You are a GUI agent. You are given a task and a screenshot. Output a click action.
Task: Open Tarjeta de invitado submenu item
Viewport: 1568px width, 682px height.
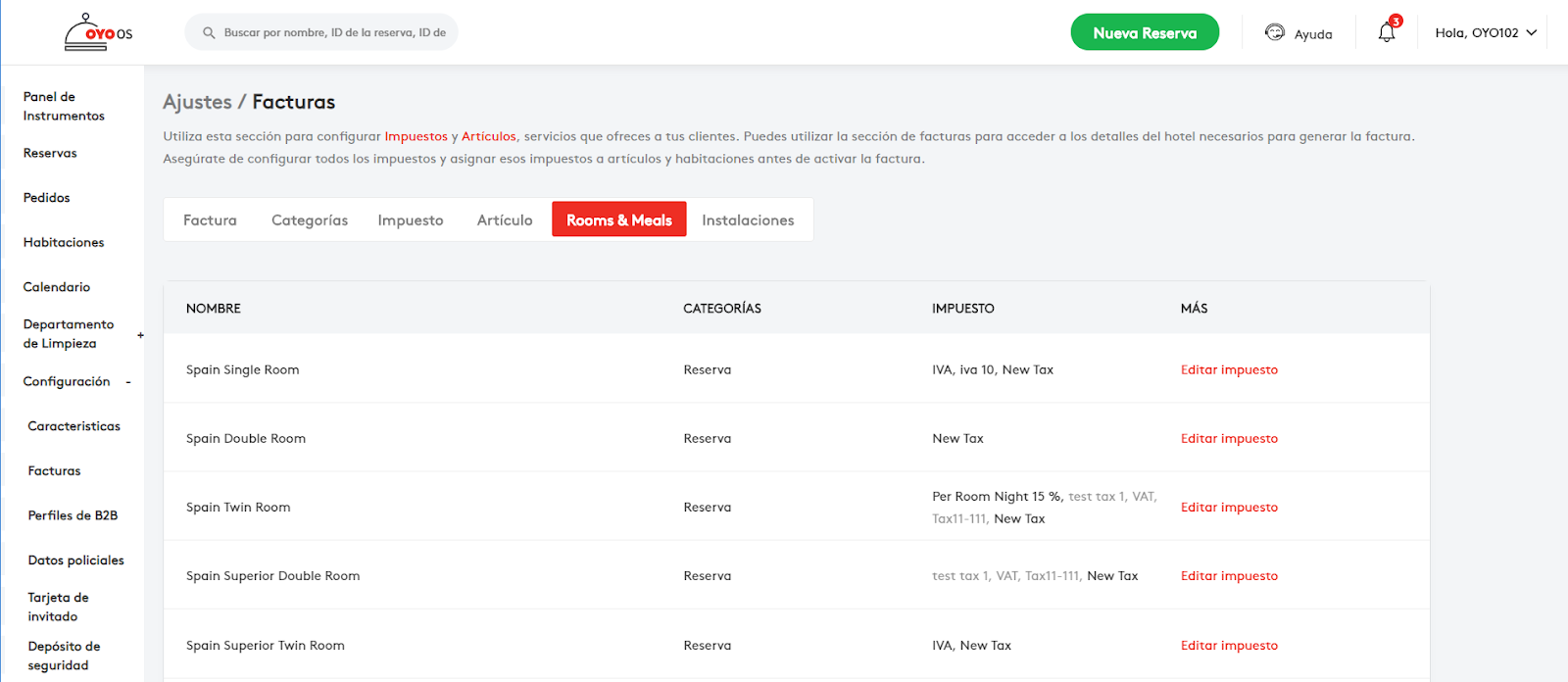[x=58, y=607]
